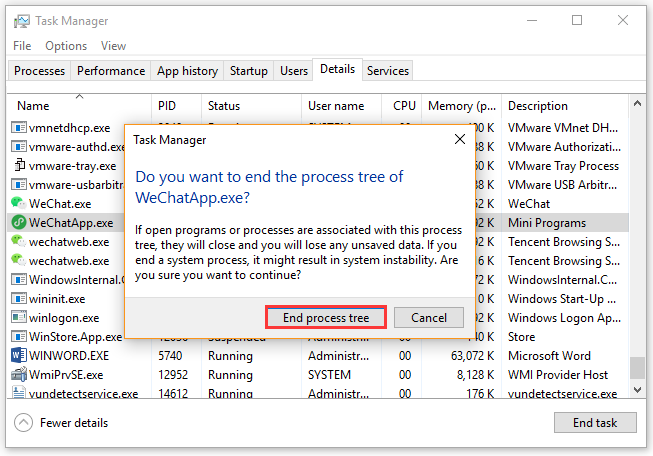Confirm with End process tree button
This screenshot has width=653, height=456.
click(x=326, y=318)
